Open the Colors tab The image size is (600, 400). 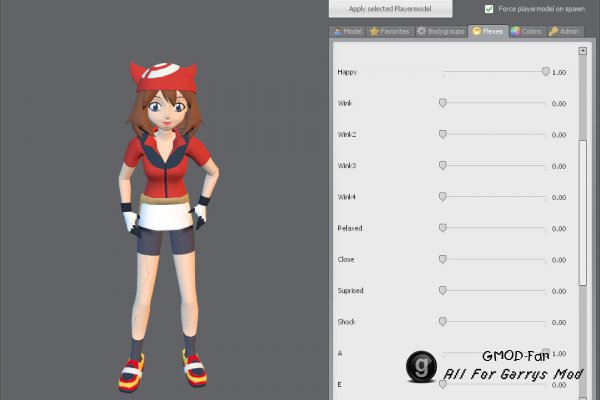tap(526, 31)
